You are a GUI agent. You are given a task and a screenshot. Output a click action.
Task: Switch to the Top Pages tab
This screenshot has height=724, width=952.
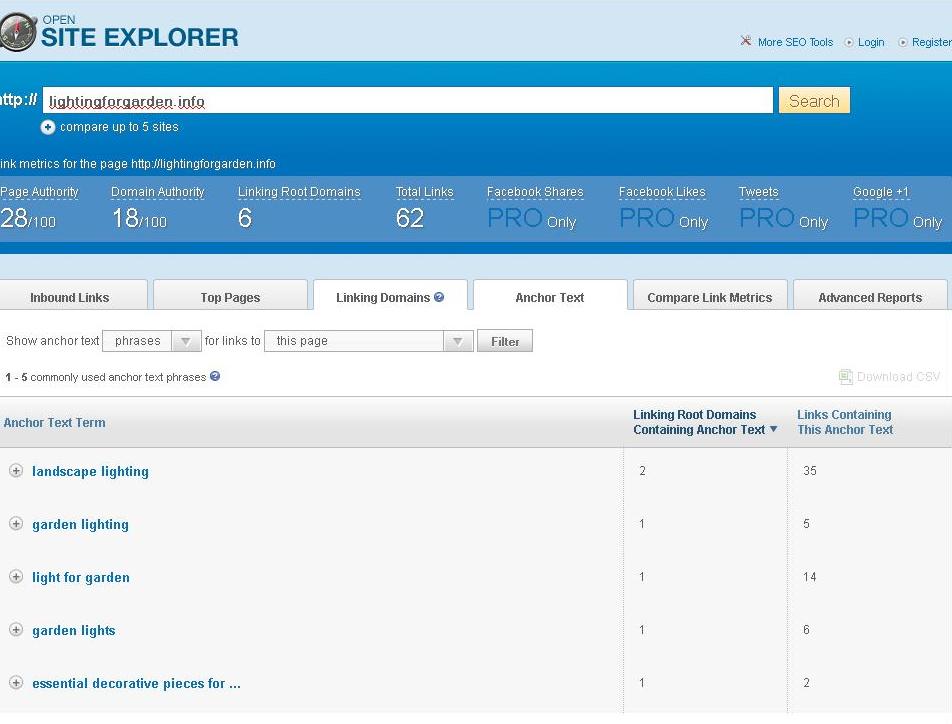tap(230, 297)
